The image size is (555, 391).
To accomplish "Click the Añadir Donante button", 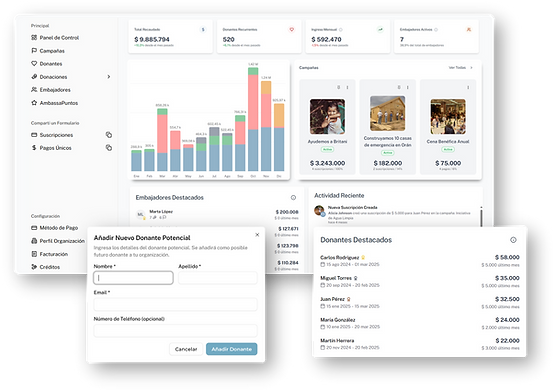I will 231,349.
